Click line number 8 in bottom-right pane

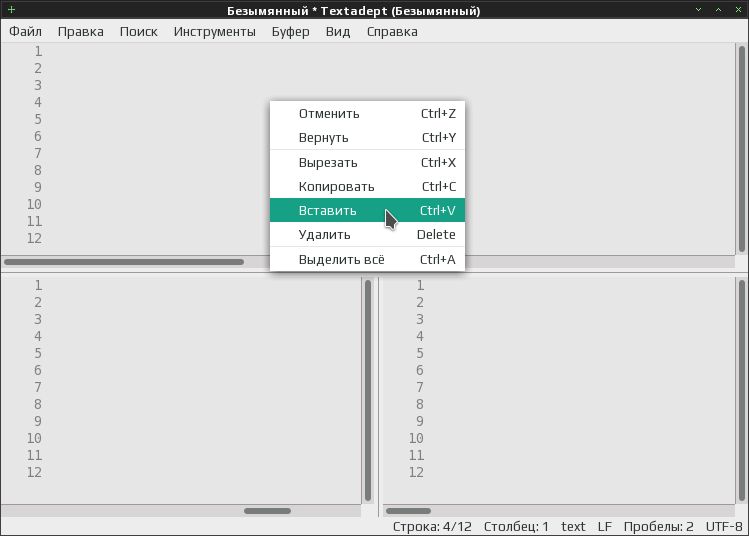420,404
